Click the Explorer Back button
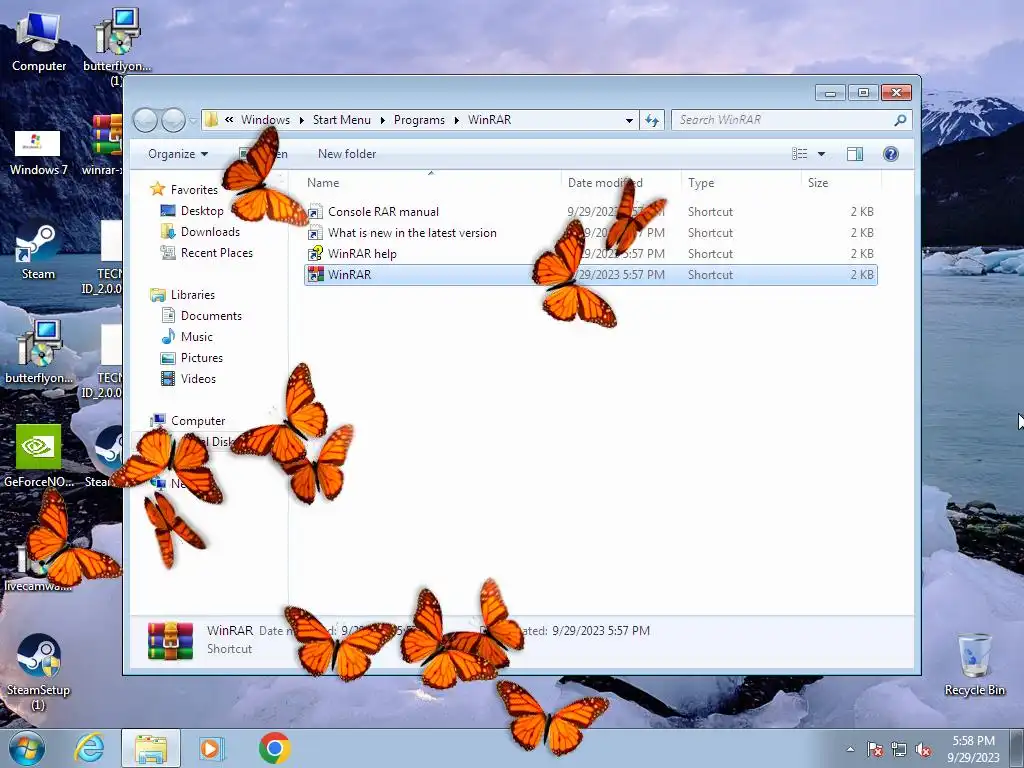Screen dimensions: 1024x768 [x=145, y=120]
